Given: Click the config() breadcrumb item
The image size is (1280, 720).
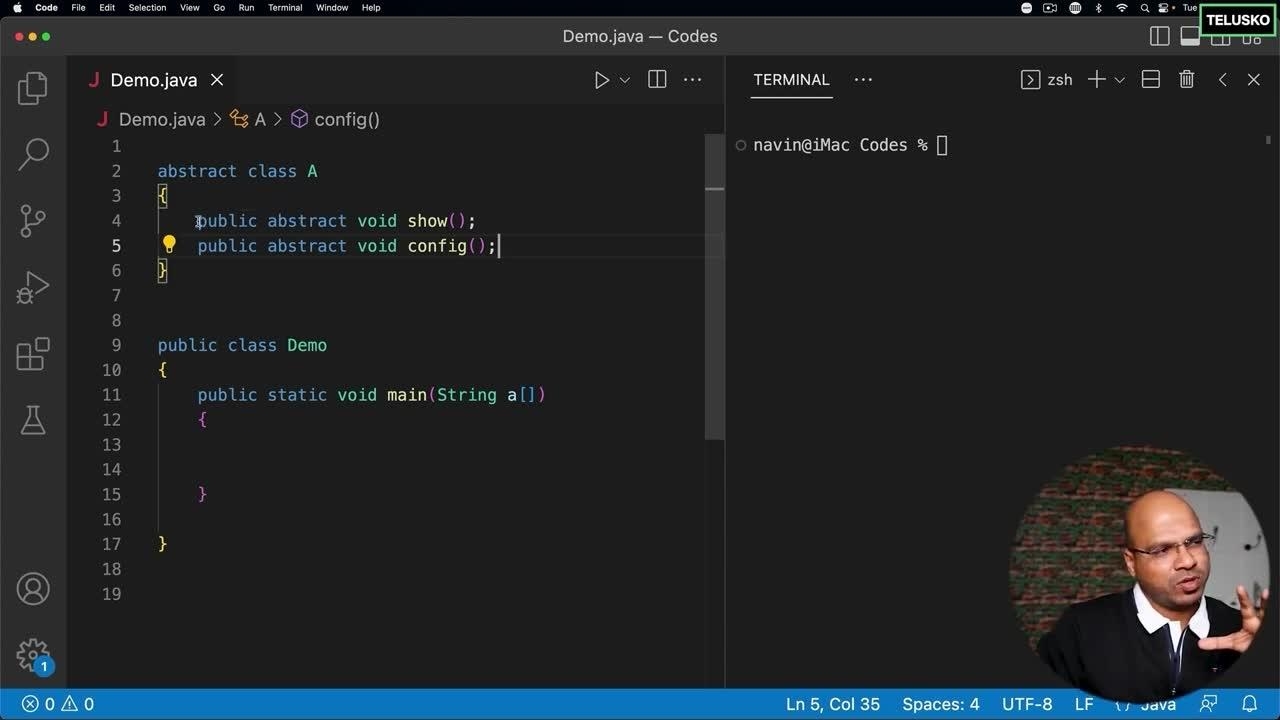Looking at the screenshot, I should [346, 120].
